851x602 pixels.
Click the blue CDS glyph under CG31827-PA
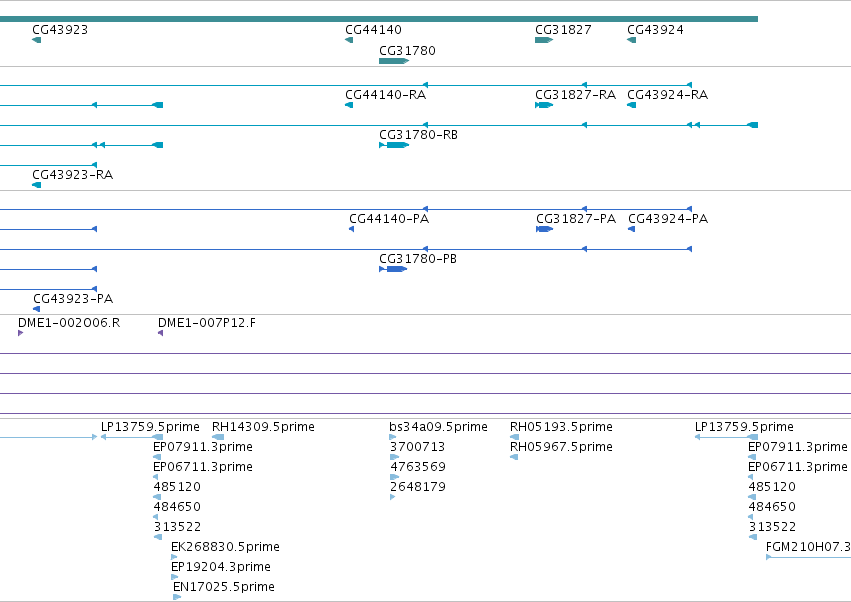[544, 229]
